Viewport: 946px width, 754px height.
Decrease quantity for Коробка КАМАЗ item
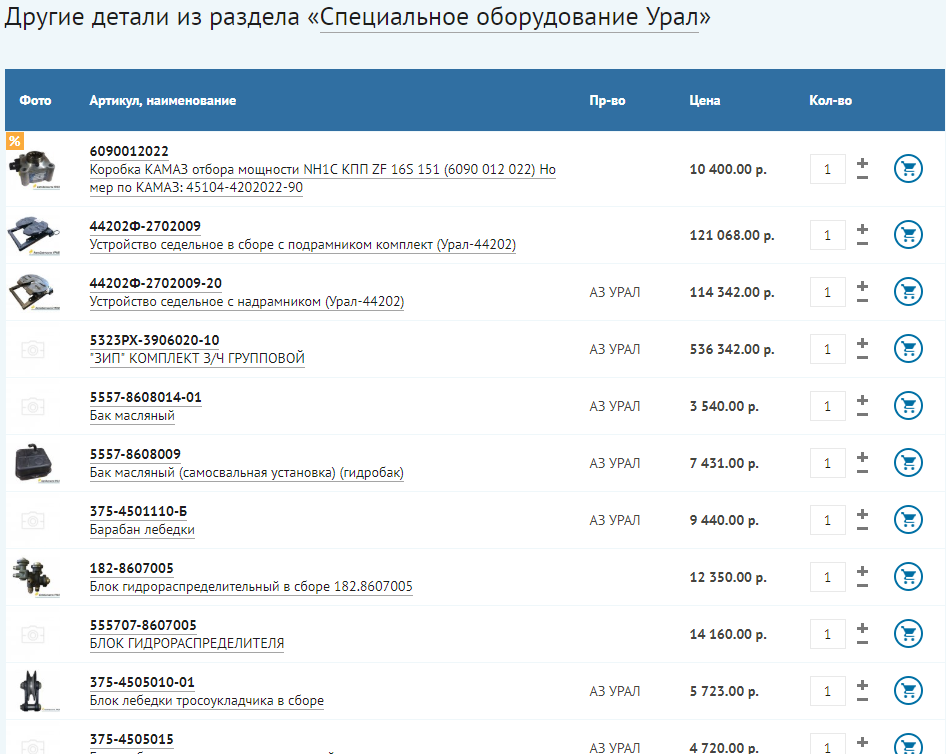point(862,178)
